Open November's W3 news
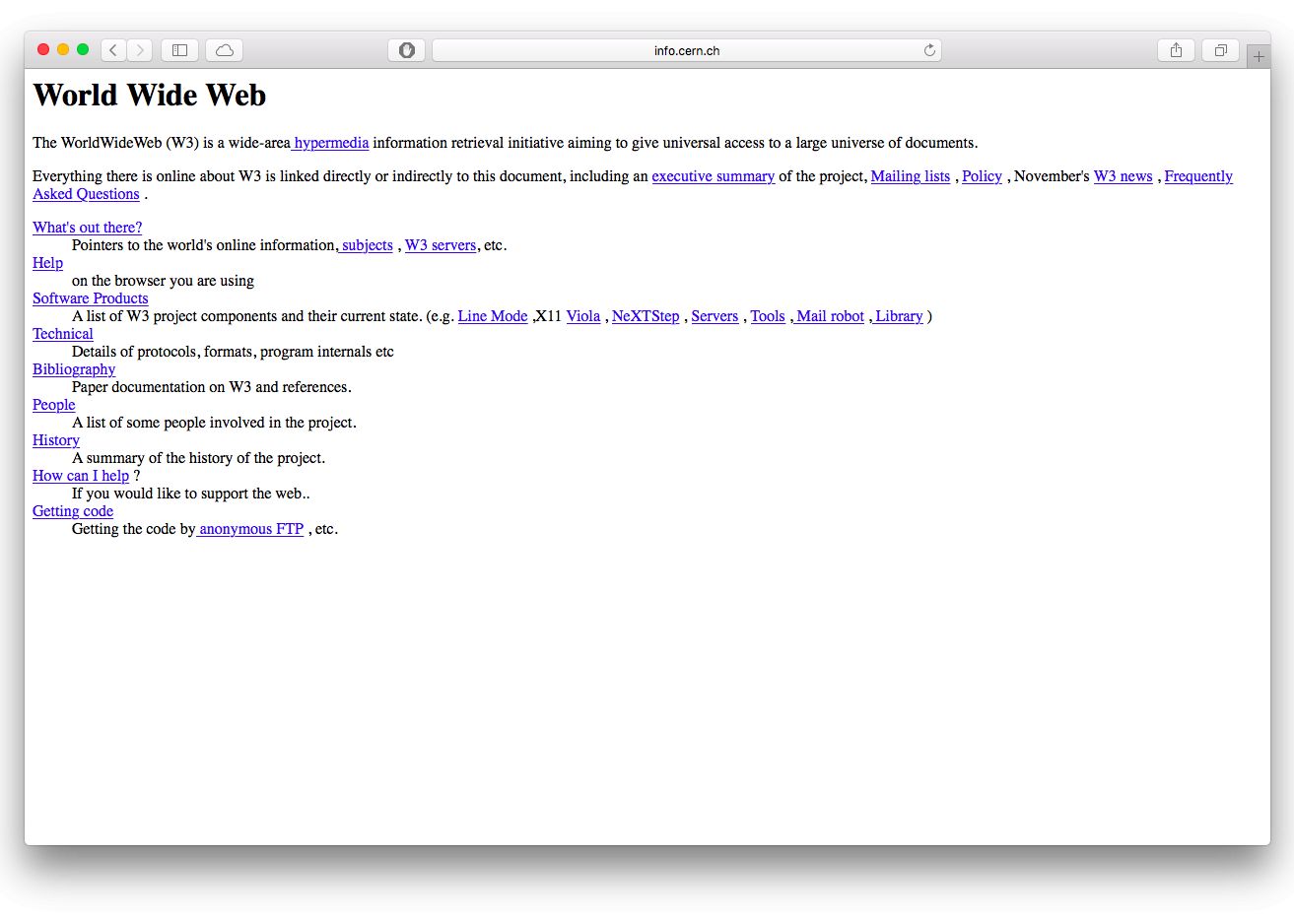The height and width of the screenshot is (924, 1294). pyautogui.click(x=1123, y=176)
